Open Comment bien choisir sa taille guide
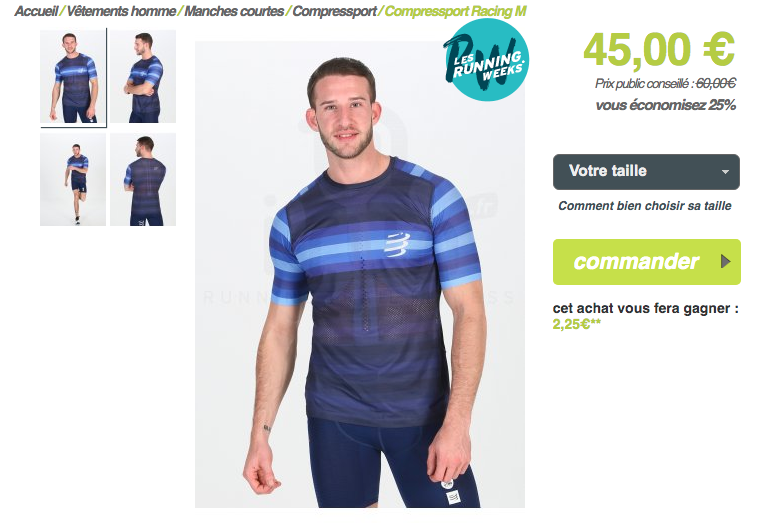The image size is (757, 523). pos(645,206)
